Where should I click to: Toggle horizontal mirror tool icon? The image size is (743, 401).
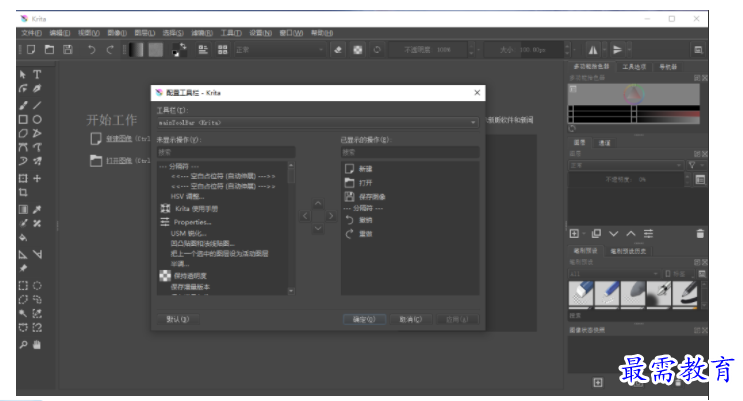point(593,50)
